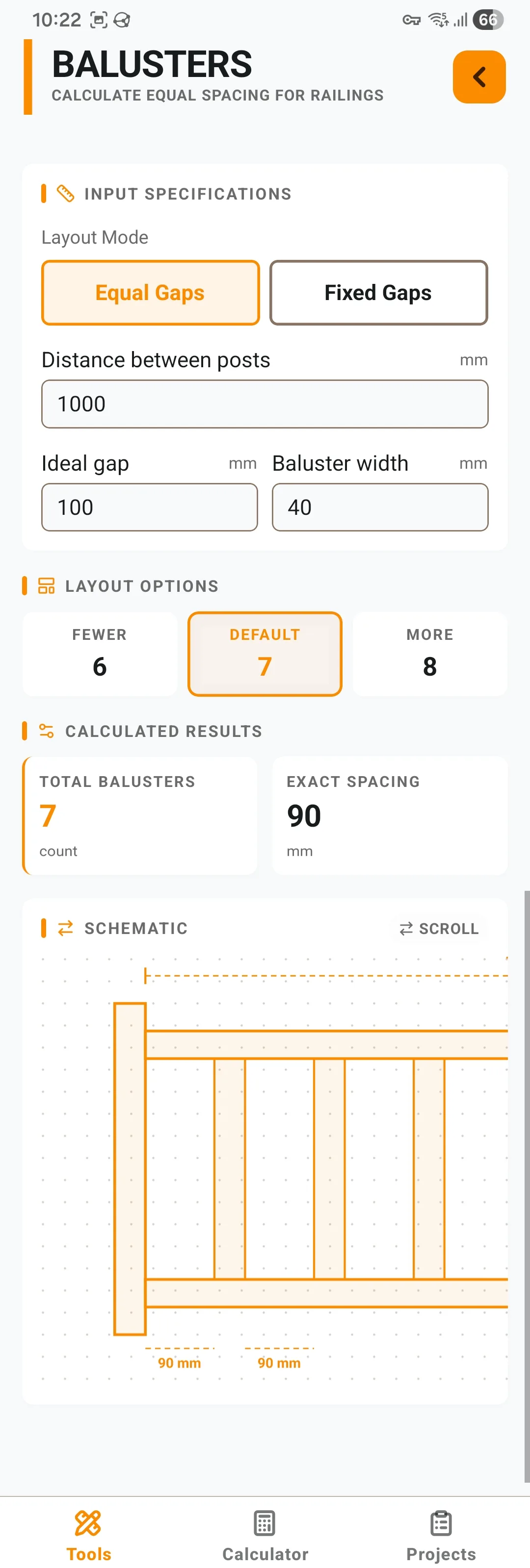The height and width of the screenshot is (1568, 530).
Task: Tap the Total Balusters result card
Action: pos(140,816)
